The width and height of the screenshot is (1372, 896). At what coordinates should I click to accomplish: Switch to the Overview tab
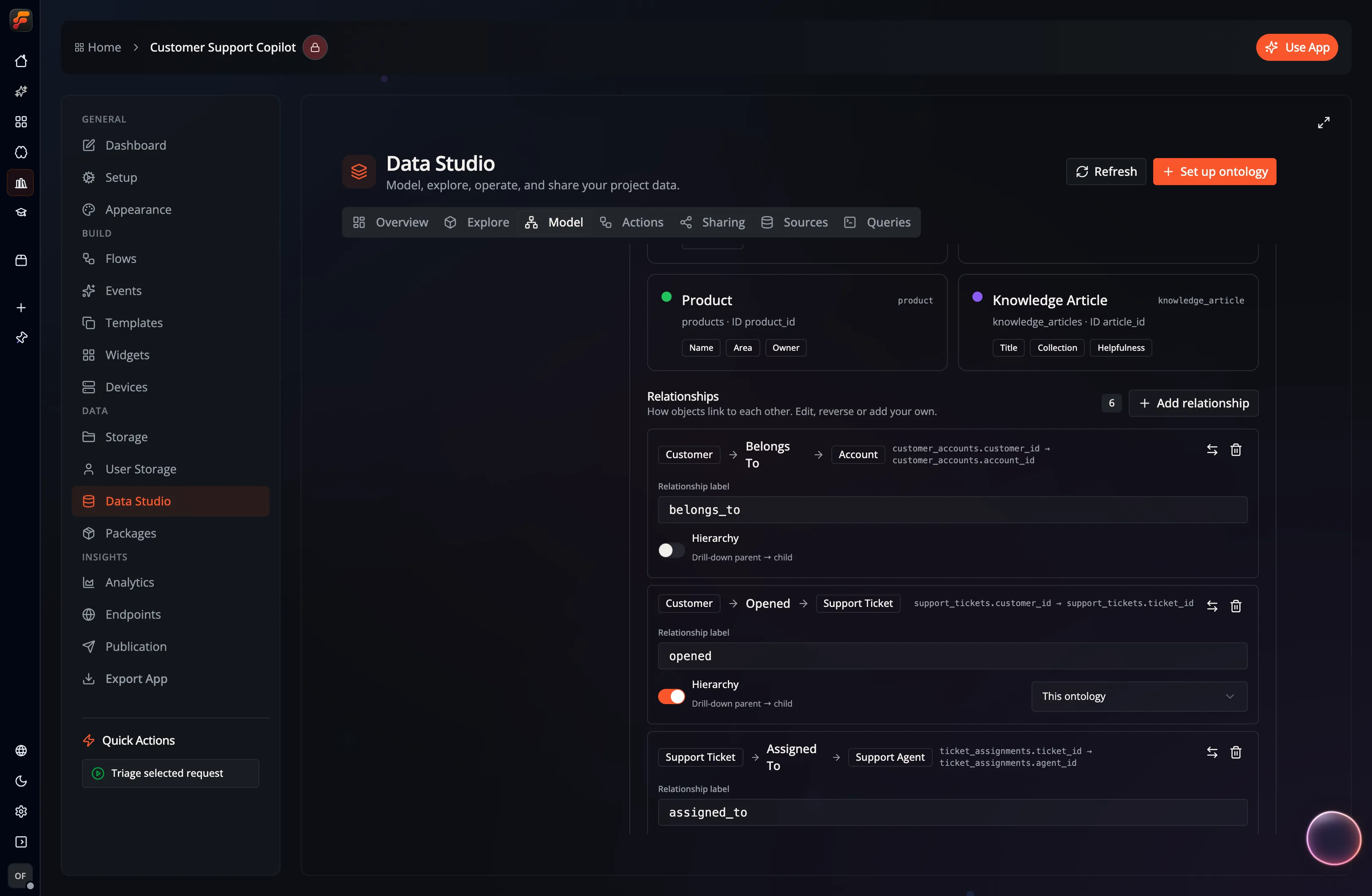click(390, 222)
